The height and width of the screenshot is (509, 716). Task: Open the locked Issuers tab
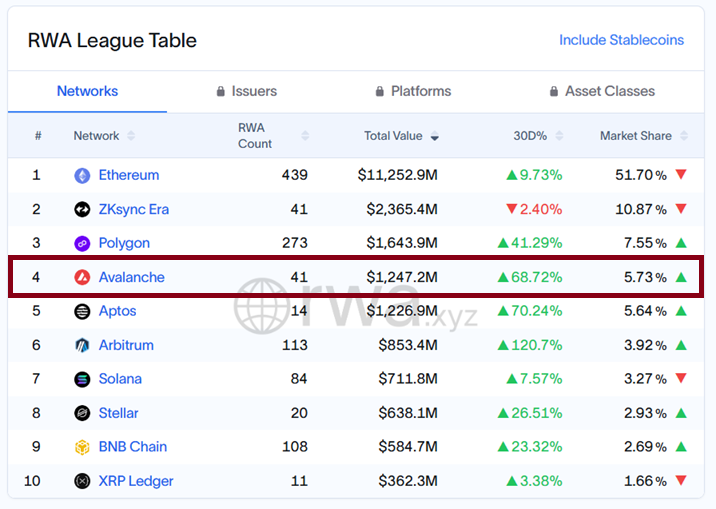click(x=247, y=91)
